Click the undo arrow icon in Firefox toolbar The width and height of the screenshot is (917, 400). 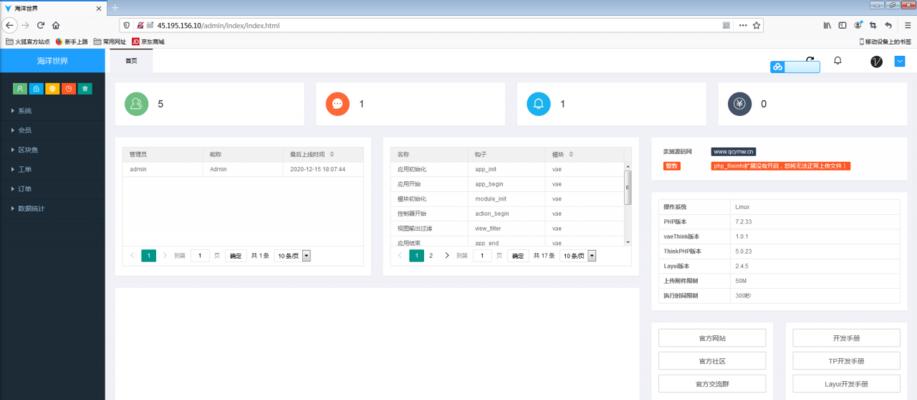(888, 25)
